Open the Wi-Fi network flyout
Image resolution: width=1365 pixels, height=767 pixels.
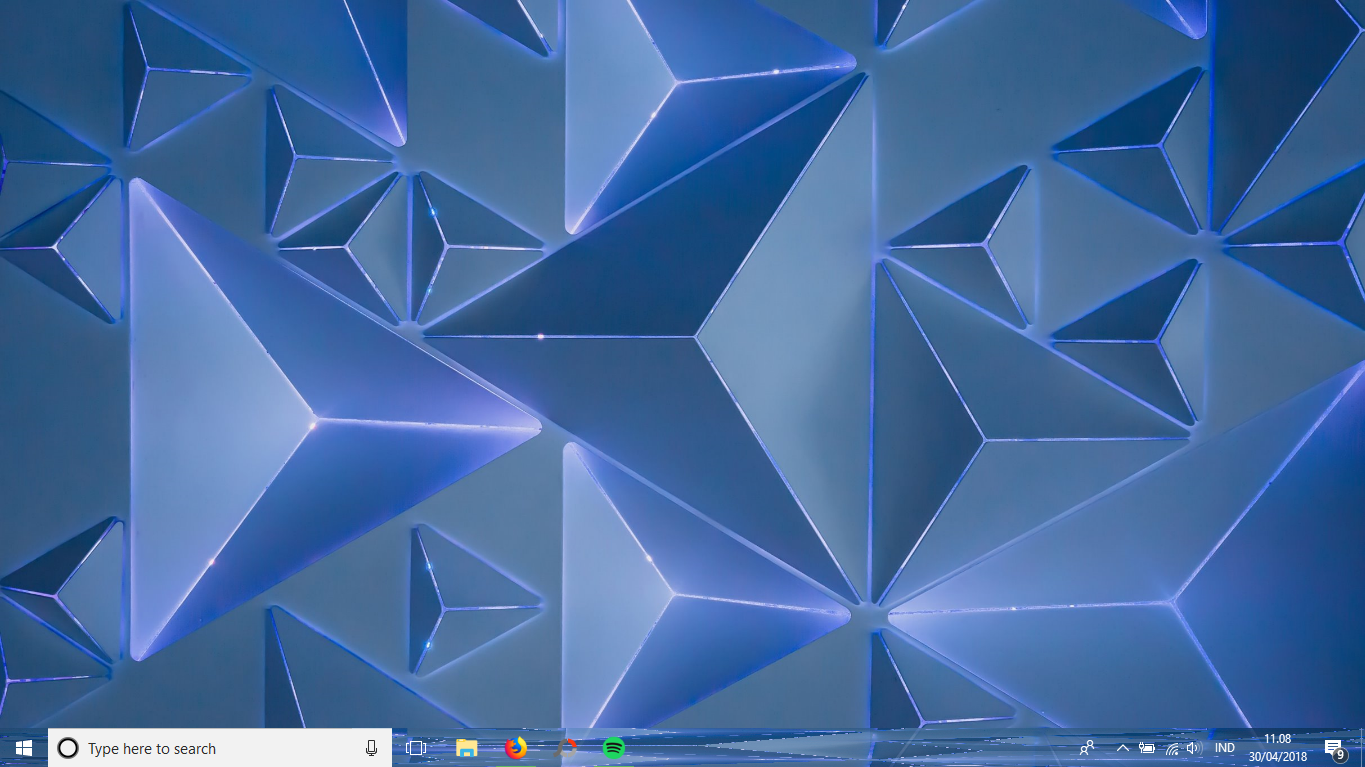(1171, 748)
